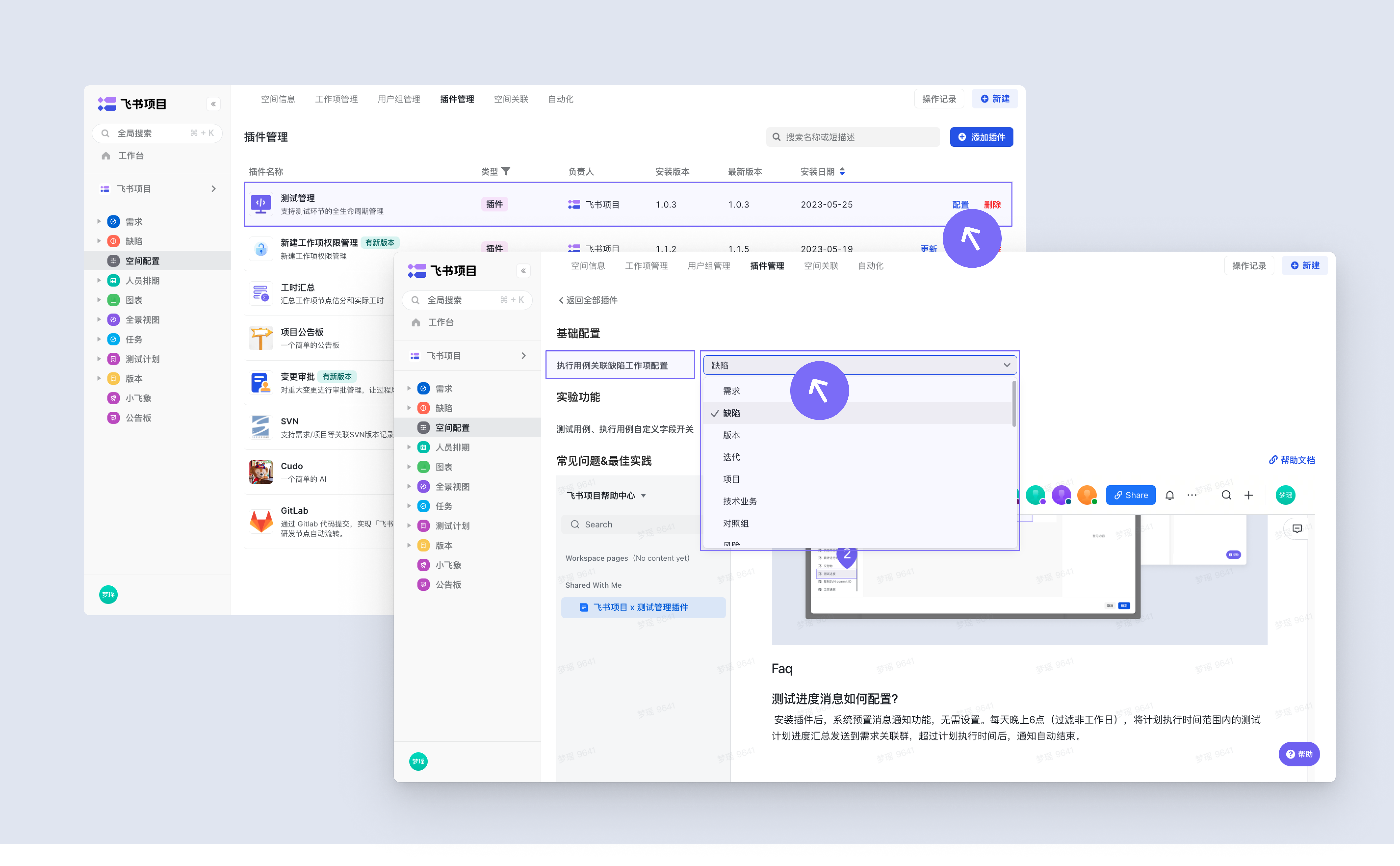The image size is (1400, 866).
Task: Expand the 飞书项目 chevron in the front window
Action: click(x=523, y=356)
